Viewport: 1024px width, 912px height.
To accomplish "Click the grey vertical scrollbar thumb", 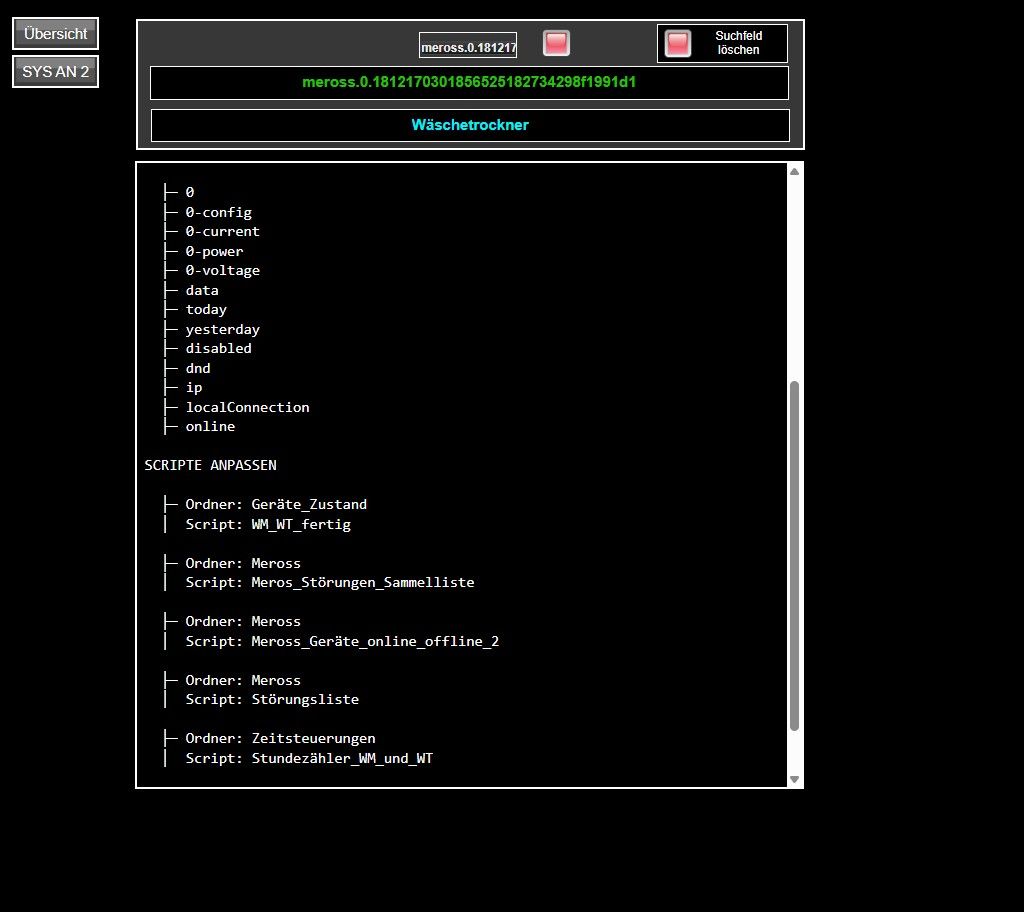I will pos(794,555).
